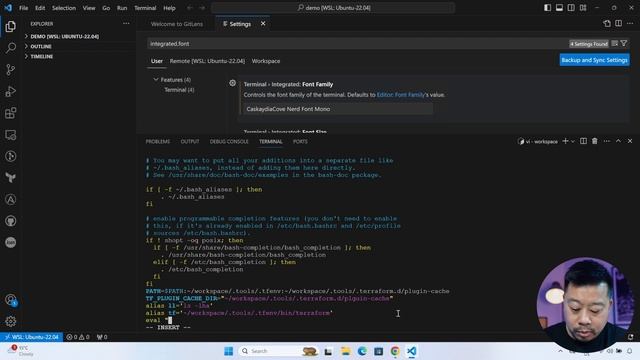Kill the terminal with trash icon
The image size is (640, 360).
[x=595, y=141]
